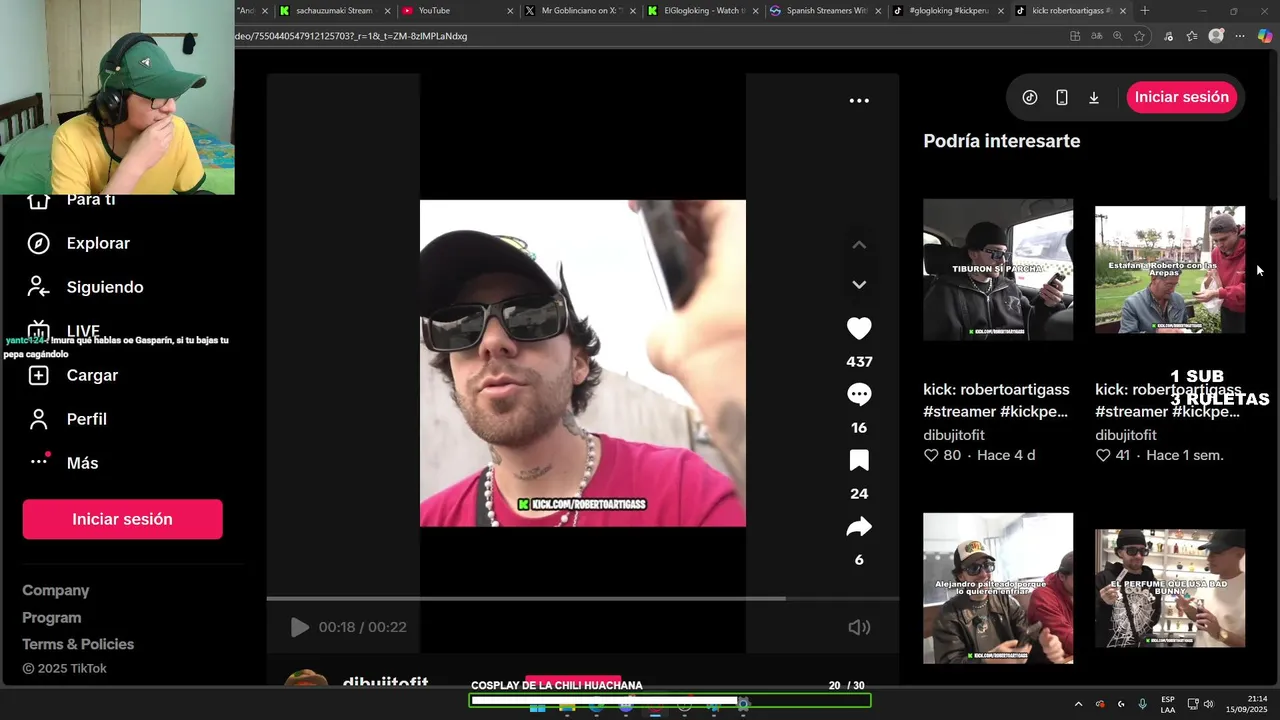This screenshot has width=1280, height=720.
Task: Like the recommended video with 41 likes
Action: [1103, 455]
